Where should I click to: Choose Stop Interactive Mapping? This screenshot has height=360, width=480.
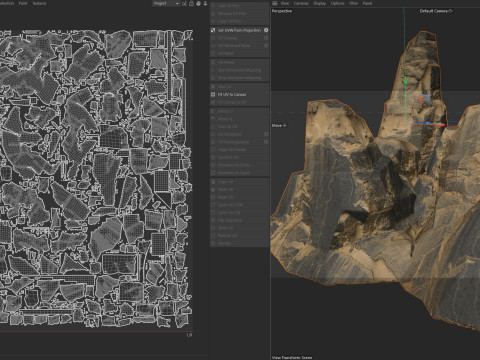click(x=239, y=78)
